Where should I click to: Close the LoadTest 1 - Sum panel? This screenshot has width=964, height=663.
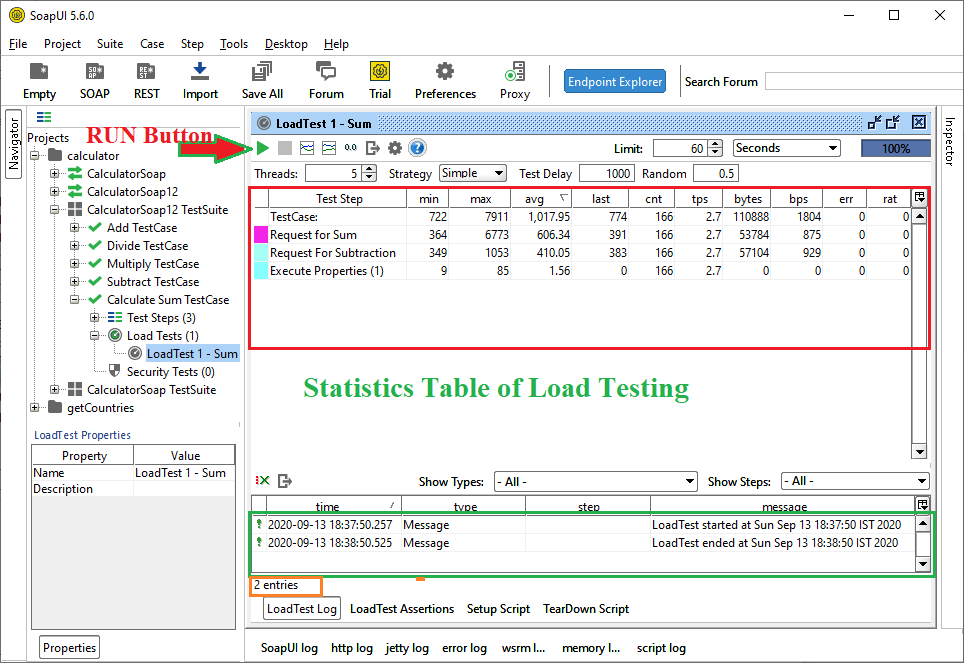[x=919, y=122]
